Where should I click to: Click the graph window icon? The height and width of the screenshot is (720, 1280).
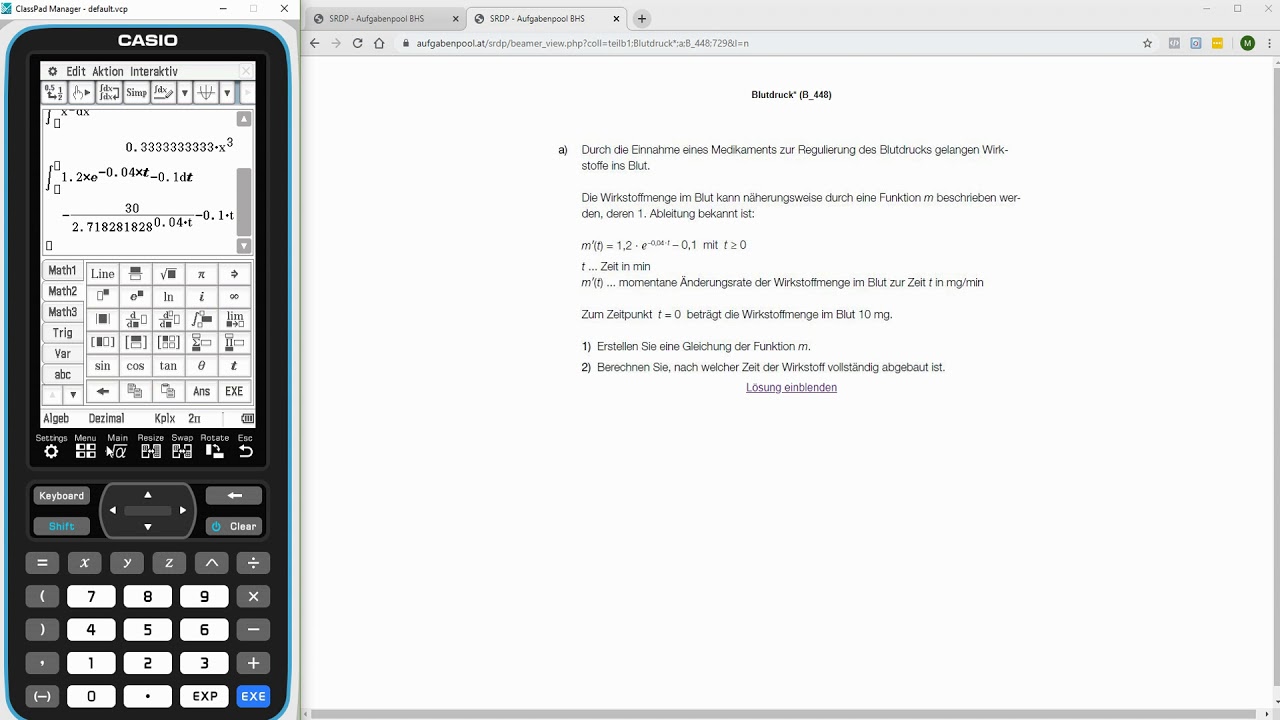[206, 93]
